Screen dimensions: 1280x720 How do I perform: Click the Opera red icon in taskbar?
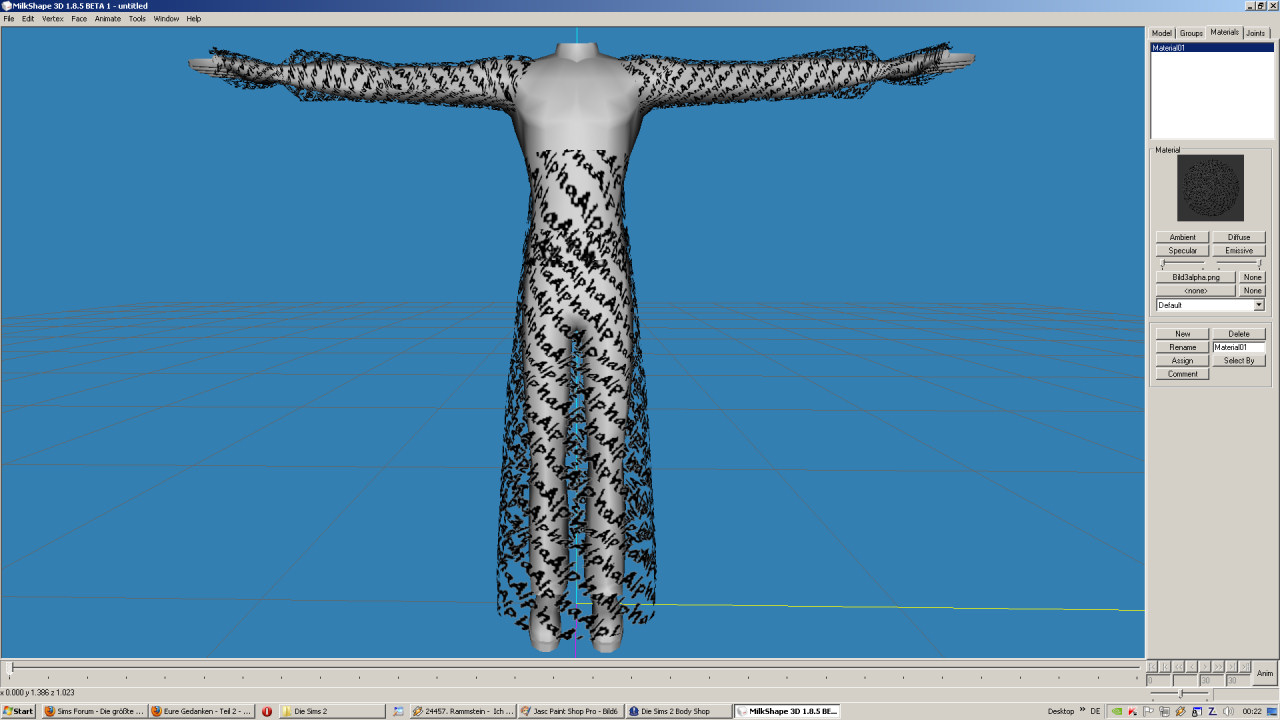(267, 711)
